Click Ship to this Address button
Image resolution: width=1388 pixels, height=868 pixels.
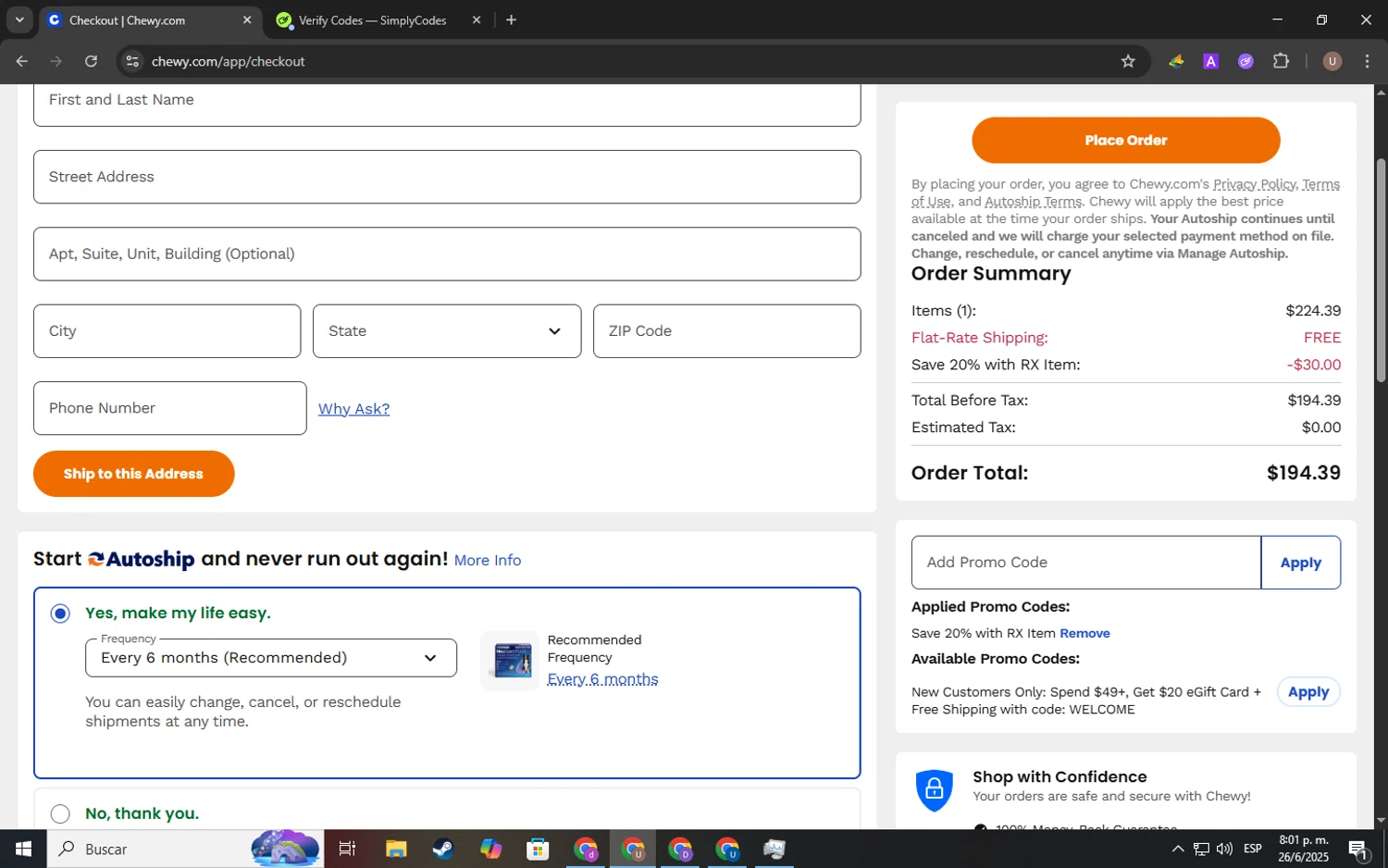133,474
